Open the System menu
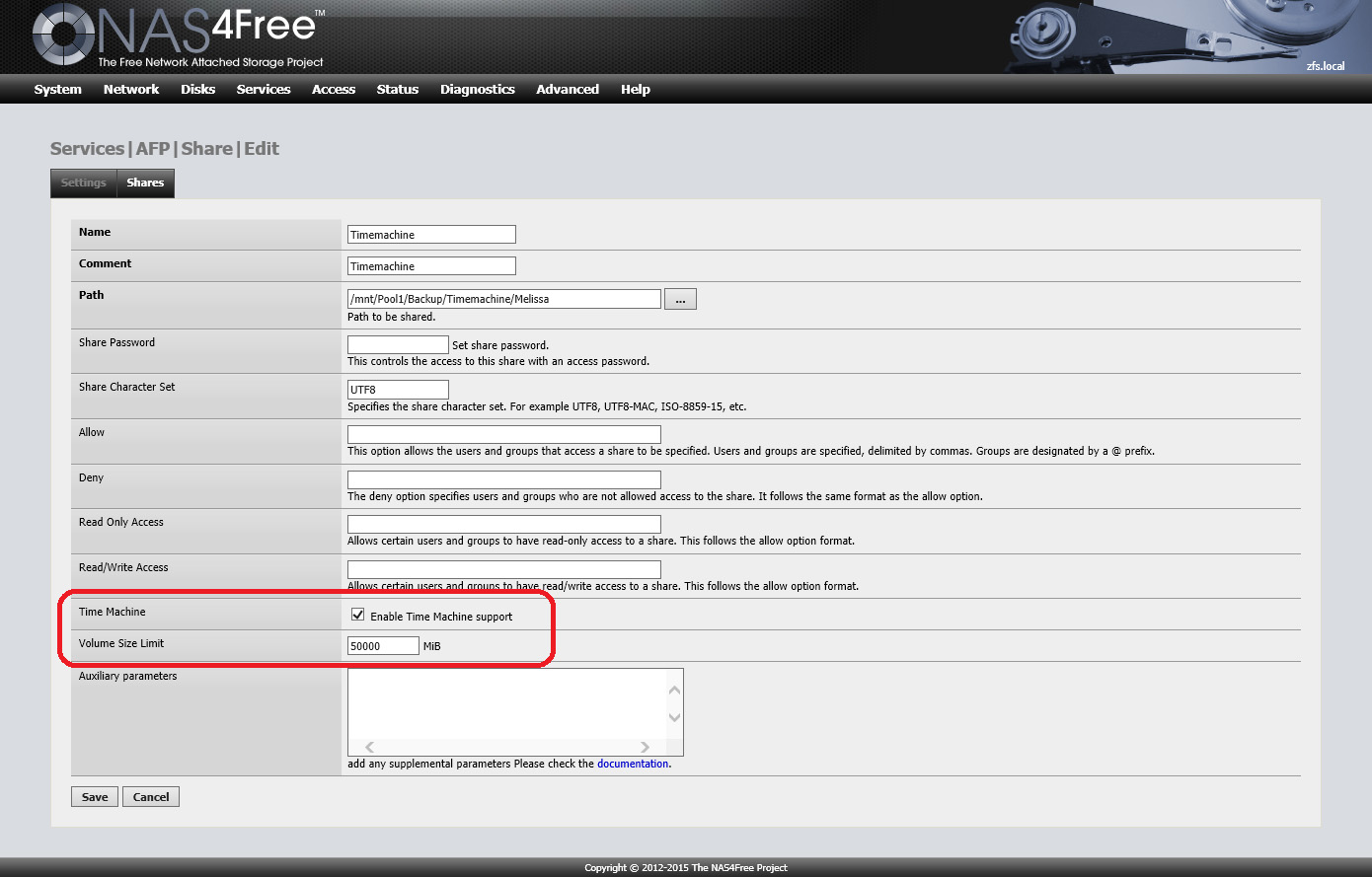The image size is (1372, 877). 57,89
